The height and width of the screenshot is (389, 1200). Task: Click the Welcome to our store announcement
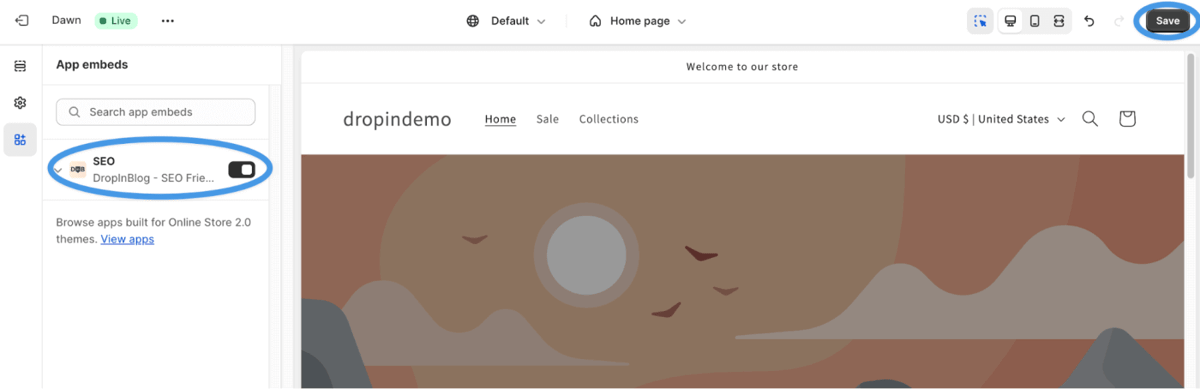click(x=742, y=67)
